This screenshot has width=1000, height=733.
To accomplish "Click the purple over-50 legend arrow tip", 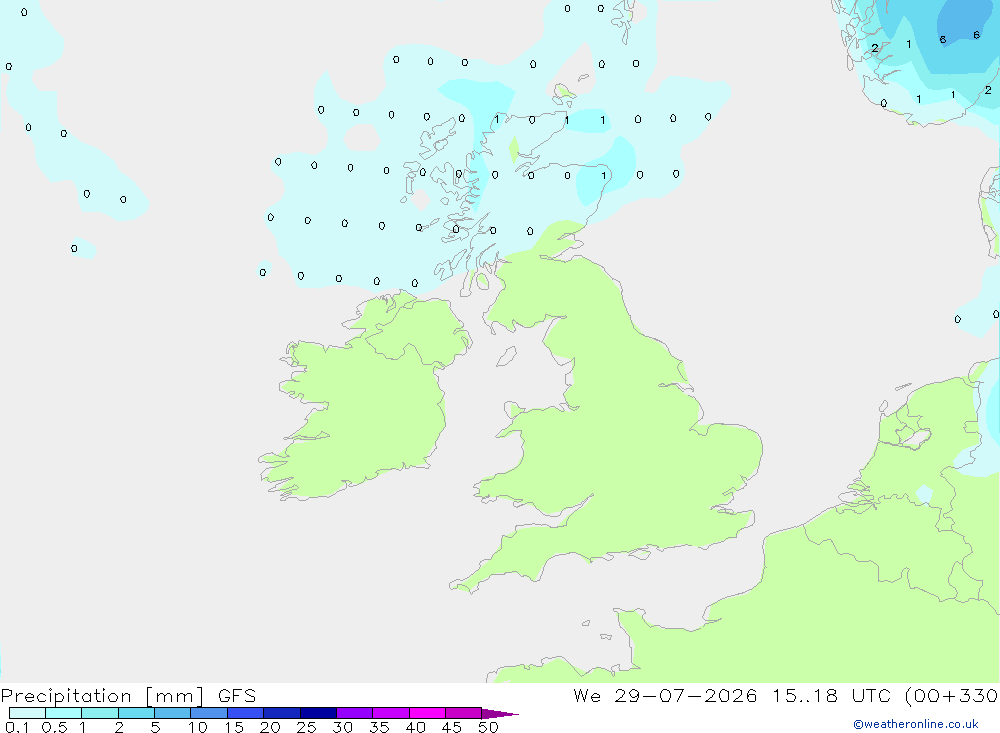I will [499, 714].
